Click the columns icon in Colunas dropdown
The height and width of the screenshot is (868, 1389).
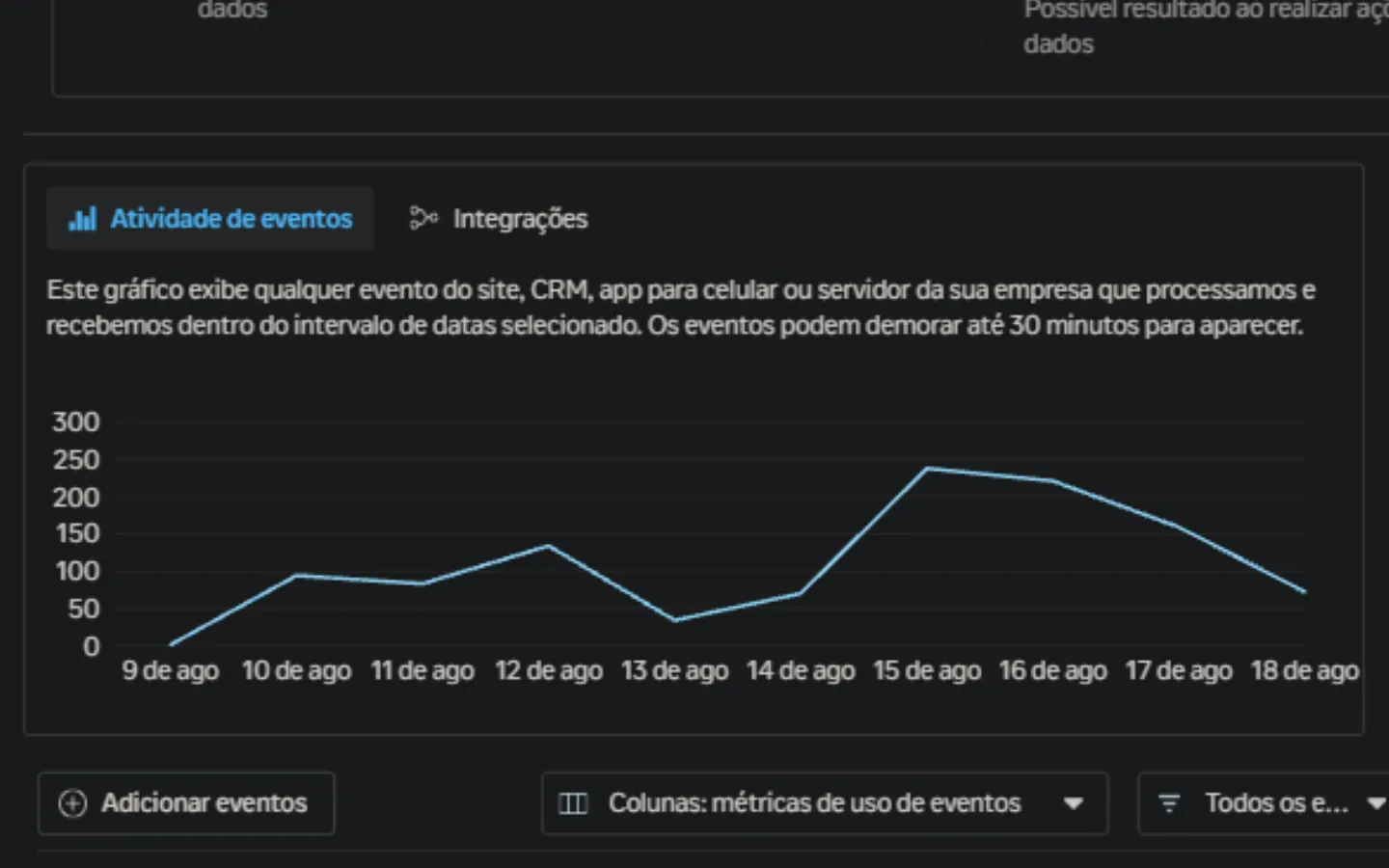(x=573, y=803)
